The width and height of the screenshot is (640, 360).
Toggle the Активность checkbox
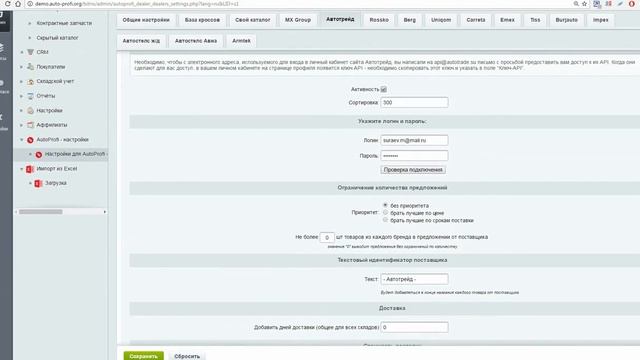[384, 89]
